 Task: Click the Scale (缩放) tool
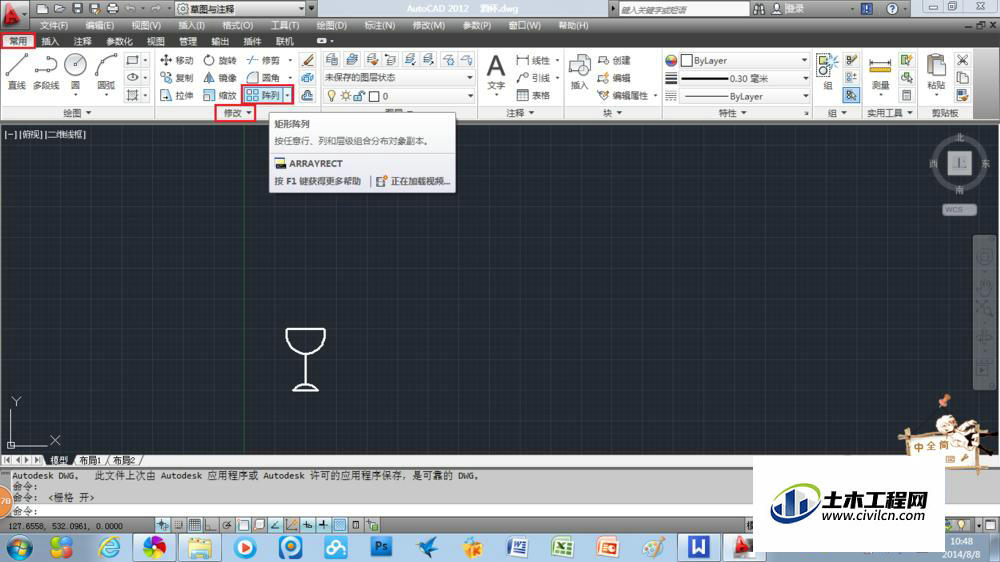click(220, 96)
